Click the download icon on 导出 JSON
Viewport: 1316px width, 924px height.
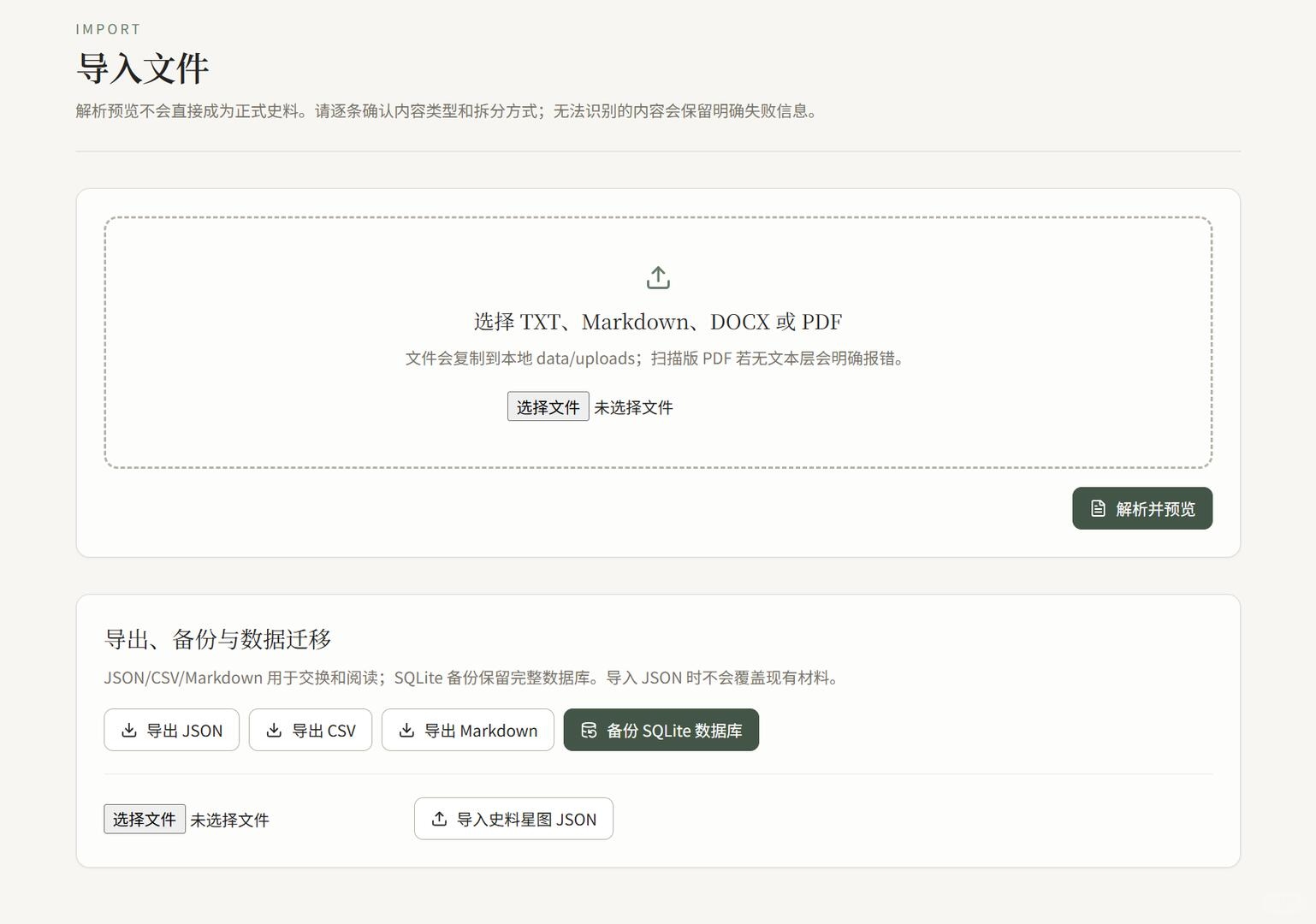click(x=129, y=730)
